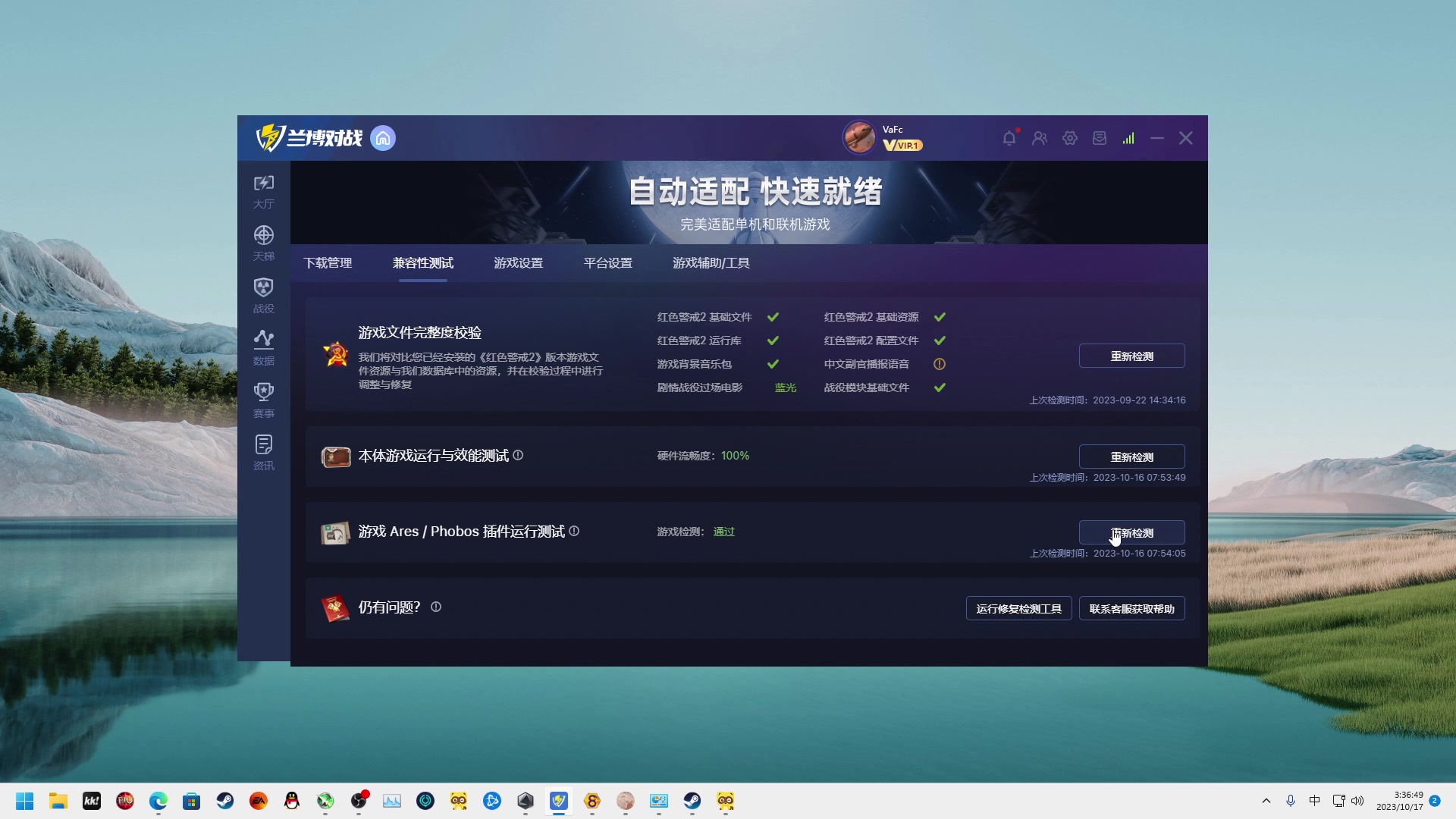This screenshot has width=1456, height=819.
Task: Click 重新检测 for Ares / Phobos 插件运行测试
Action: click(x=1131, y=532)
